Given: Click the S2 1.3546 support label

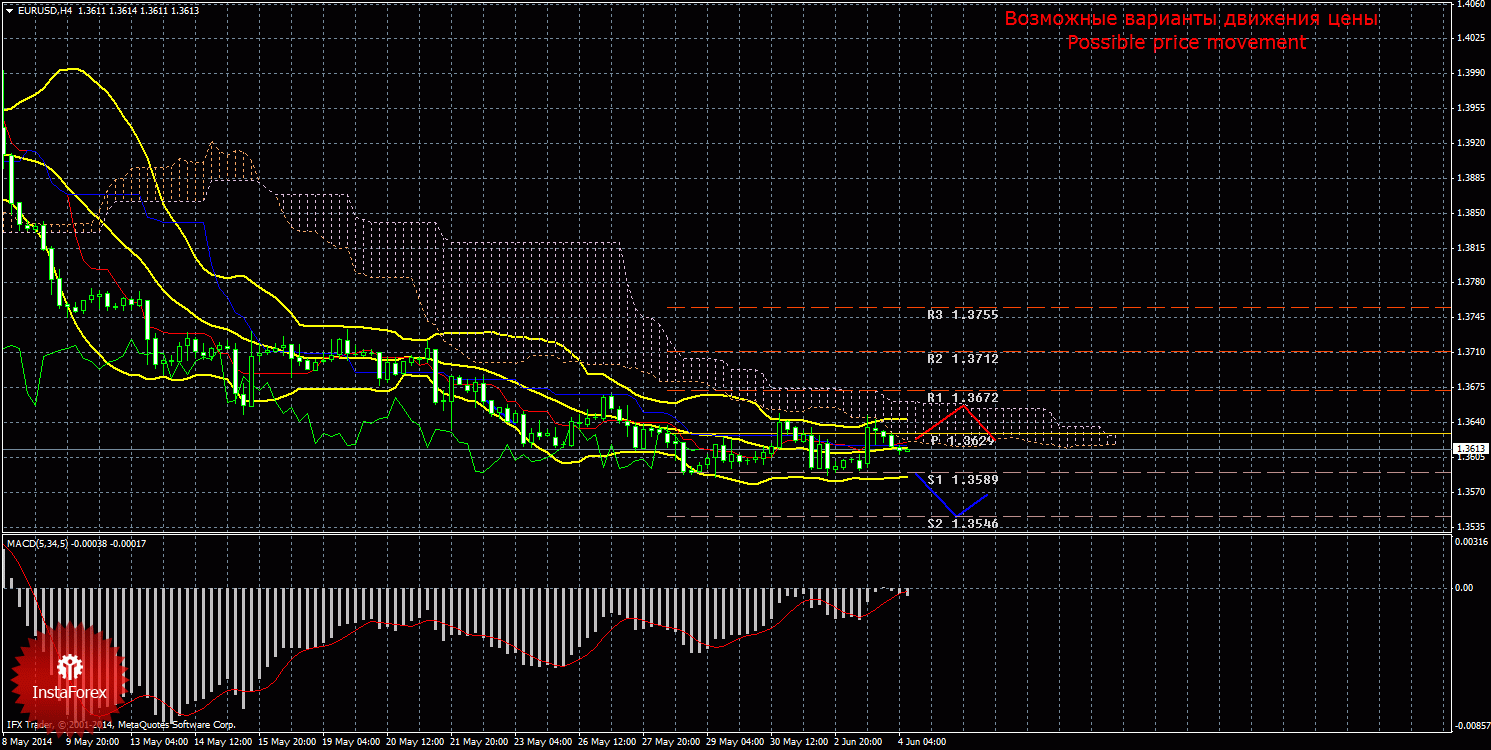Looking at the screenshot, I should [x=962, y=523].
